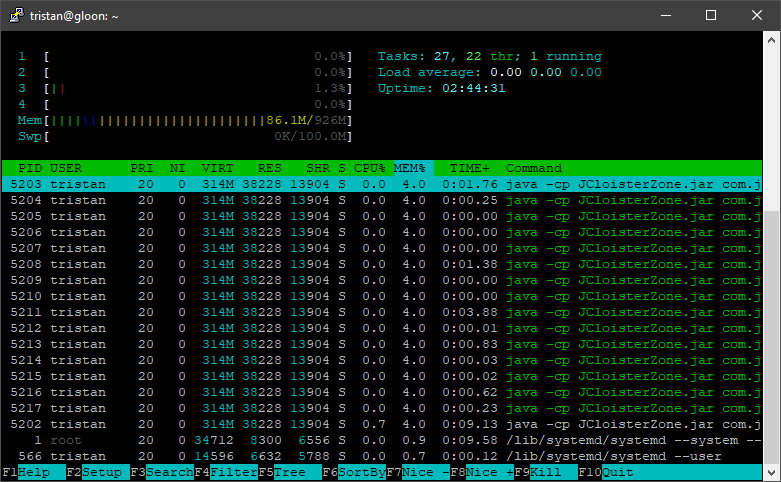Click the TIME+ column header
Viewport: 781px width, 482px height.
point(470,168)
